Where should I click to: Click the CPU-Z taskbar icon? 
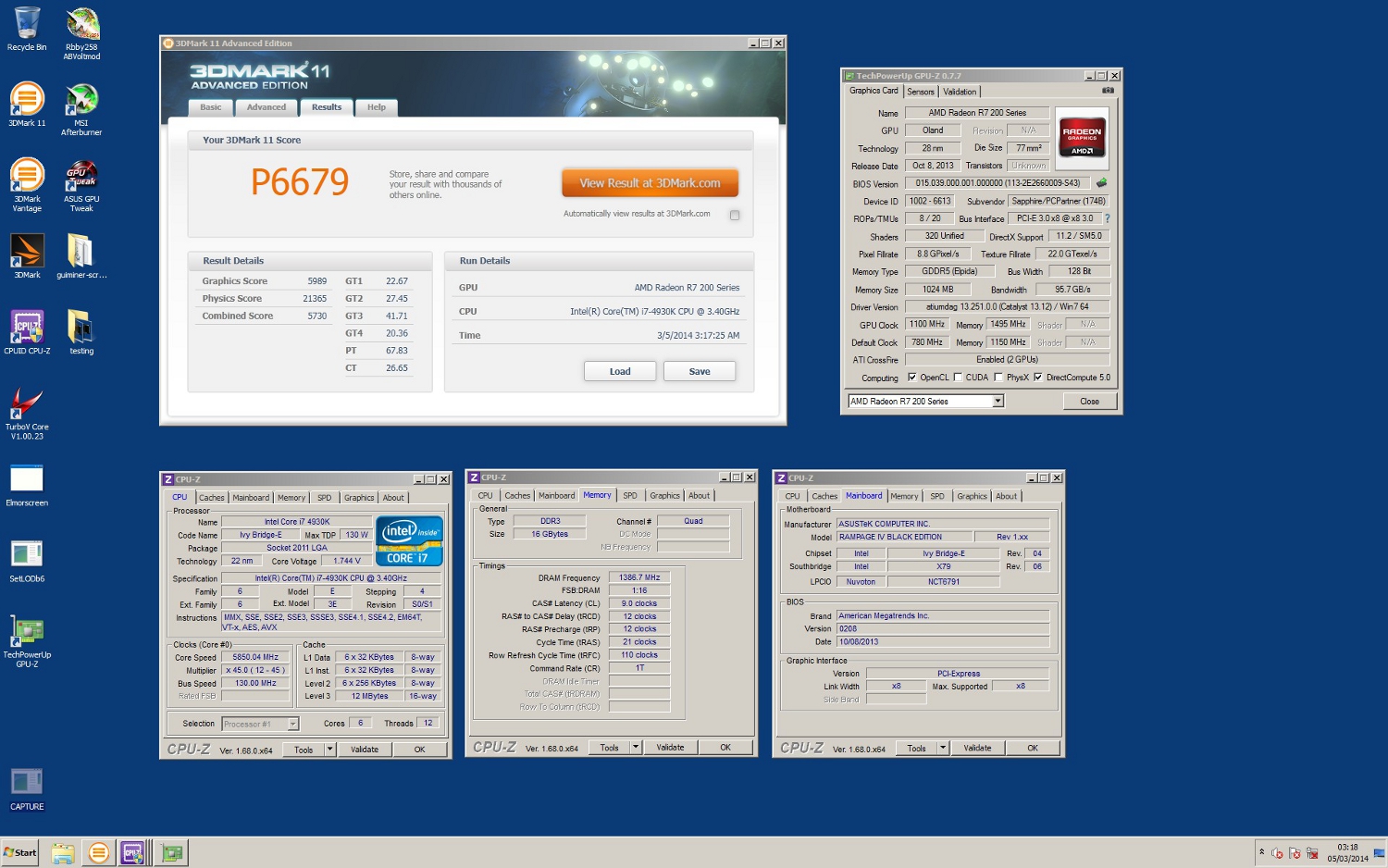pyautogui.click(x=134, y=852)
